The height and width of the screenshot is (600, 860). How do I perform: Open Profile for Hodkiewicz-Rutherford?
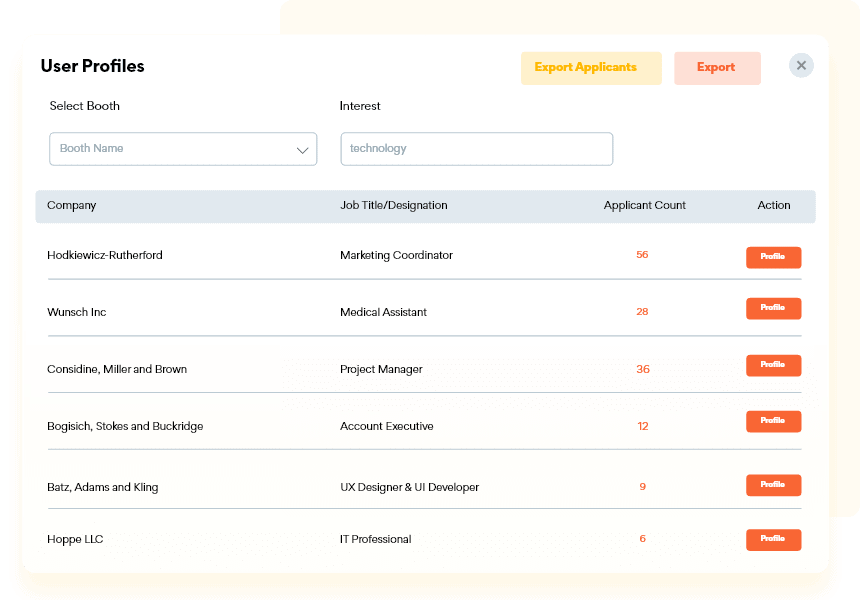point(773,257)
